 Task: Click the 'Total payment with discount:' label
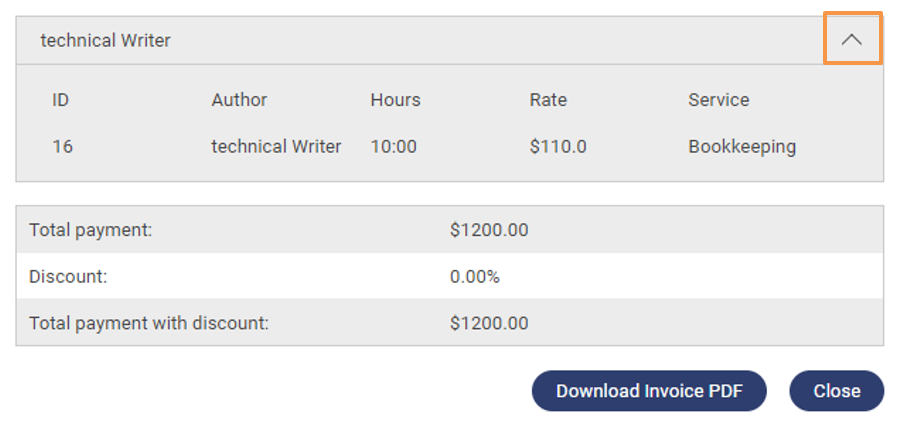(149, 324)
